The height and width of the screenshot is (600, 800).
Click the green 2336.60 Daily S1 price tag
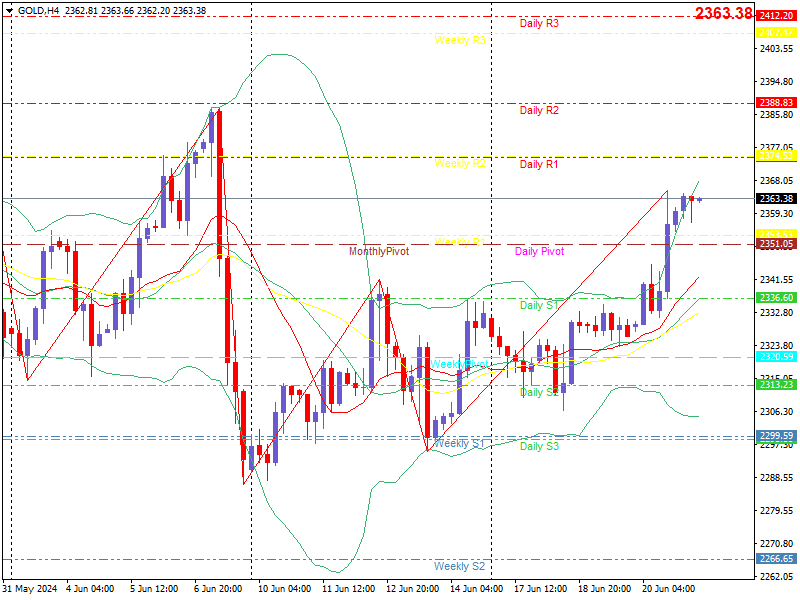click(776, 297)
